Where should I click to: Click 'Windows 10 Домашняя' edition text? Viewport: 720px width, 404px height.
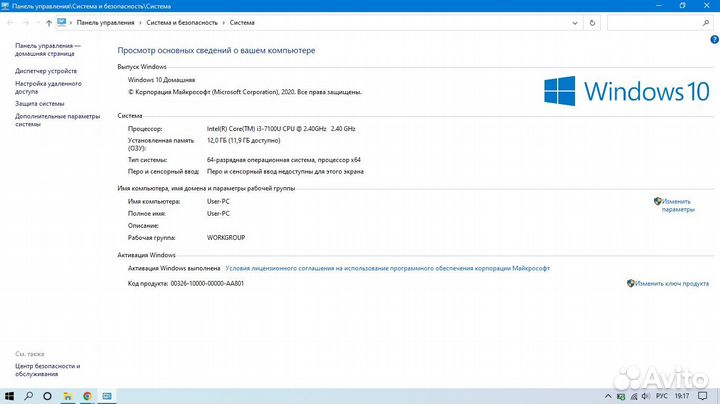pos(162,80)
